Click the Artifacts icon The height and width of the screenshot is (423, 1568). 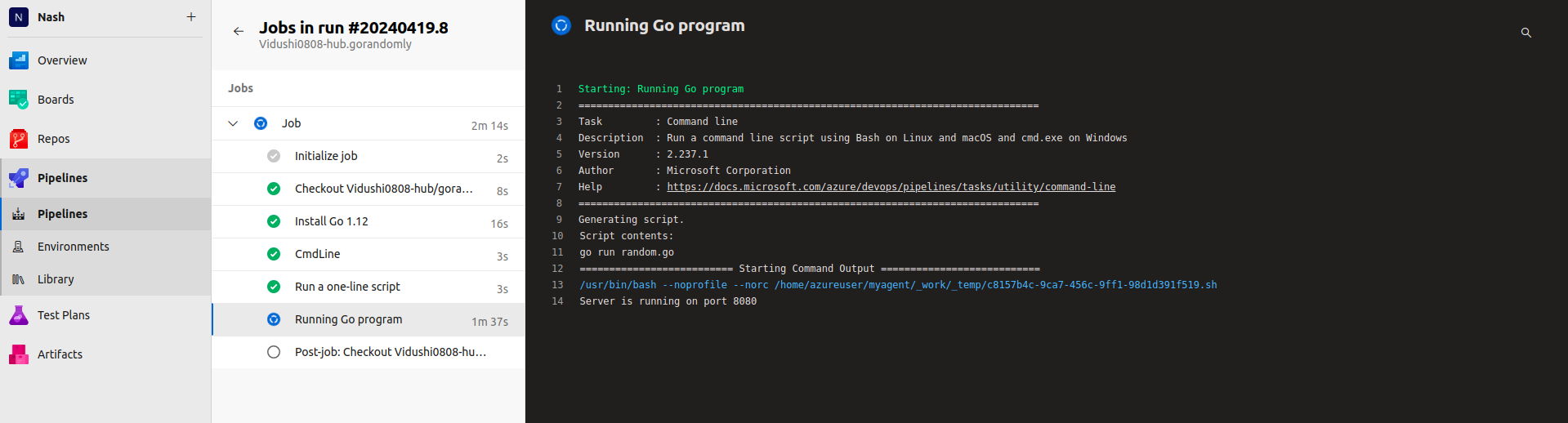coord(18,354)
